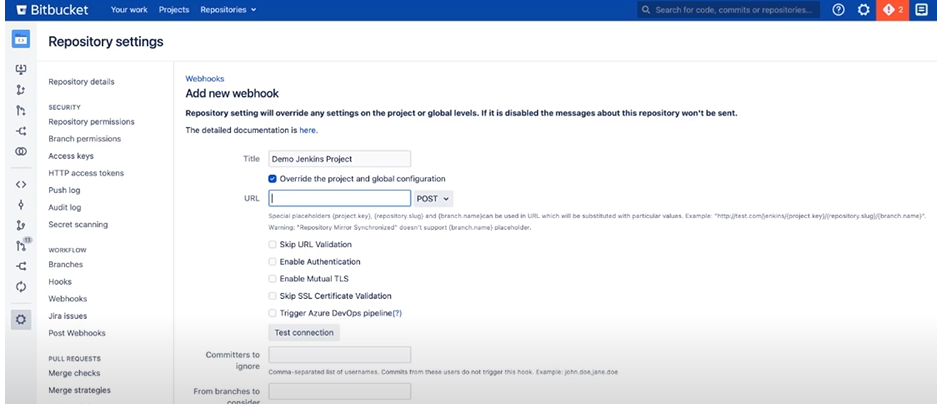
Task: Open Merge strategies settings page
Action: 79,390
